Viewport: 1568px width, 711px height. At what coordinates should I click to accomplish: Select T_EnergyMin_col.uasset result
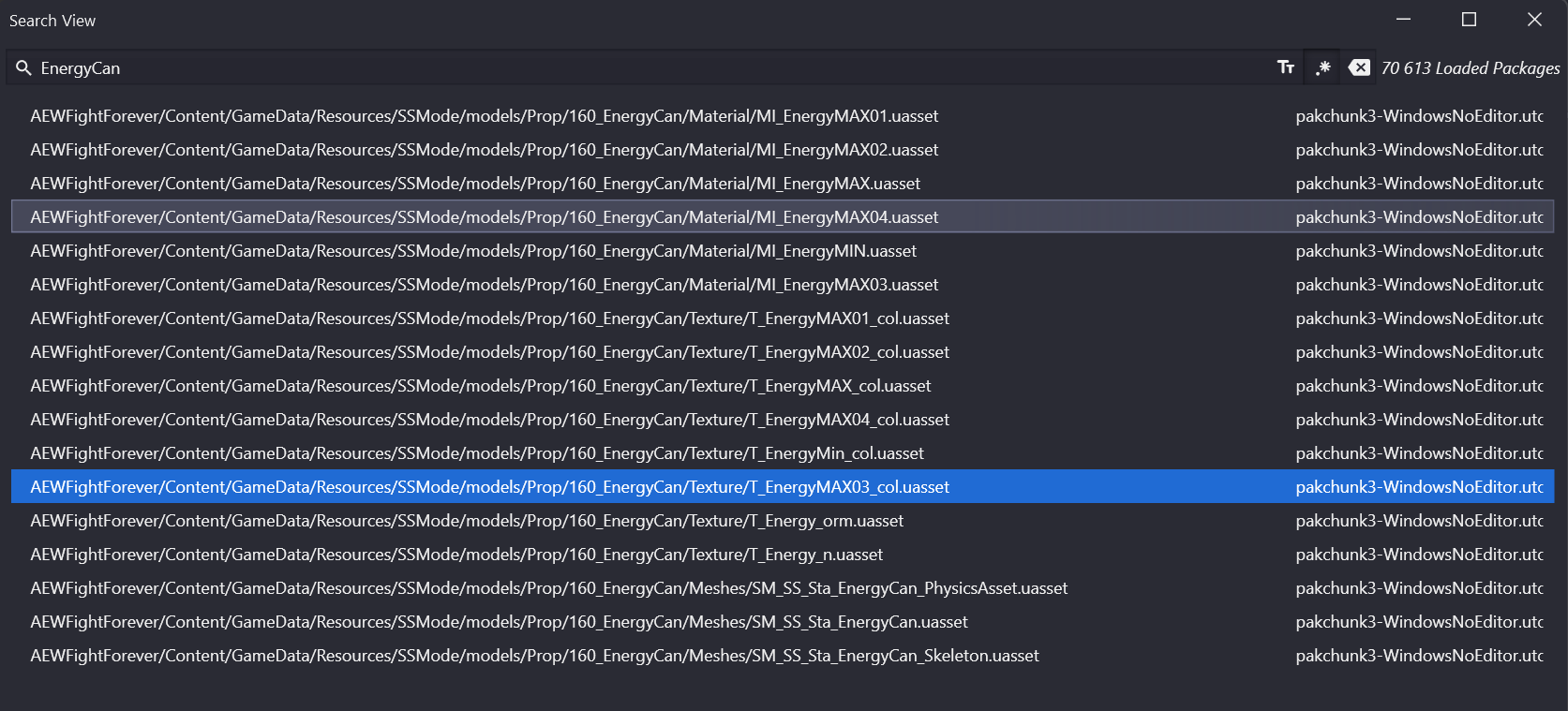783,453
